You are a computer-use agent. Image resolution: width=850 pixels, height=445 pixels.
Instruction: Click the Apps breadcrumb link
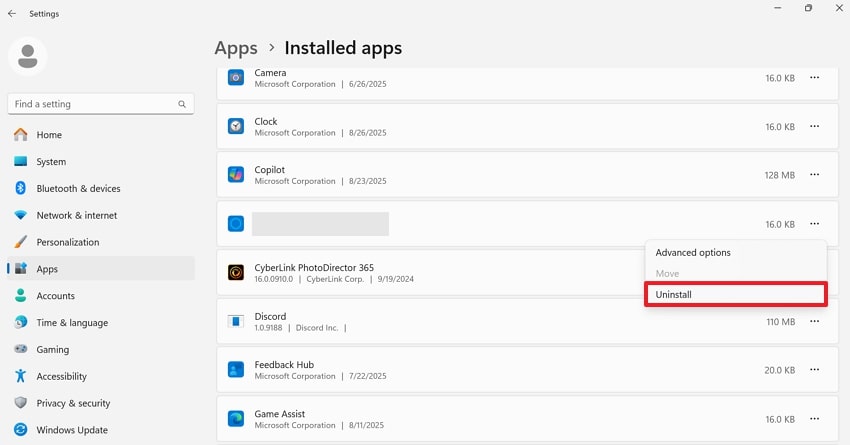pos(236,48)
